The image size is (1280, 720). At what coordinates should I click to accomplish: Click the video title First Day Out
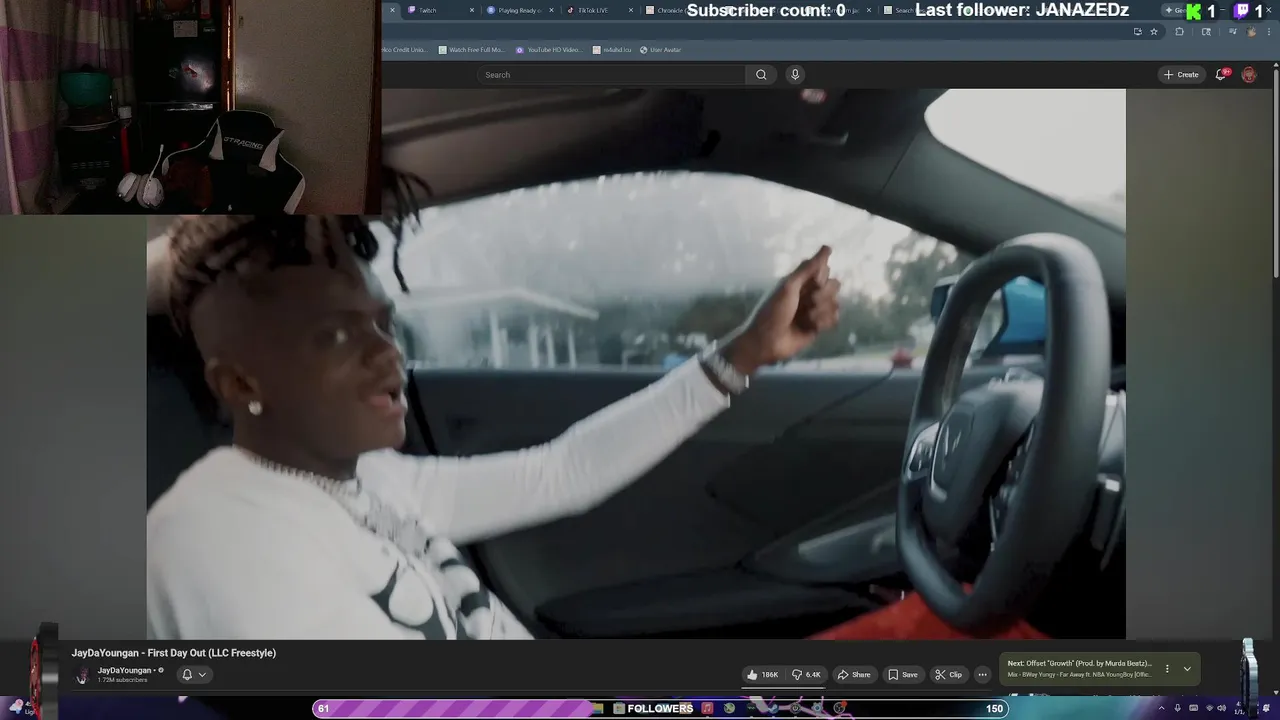coord(174,653)
